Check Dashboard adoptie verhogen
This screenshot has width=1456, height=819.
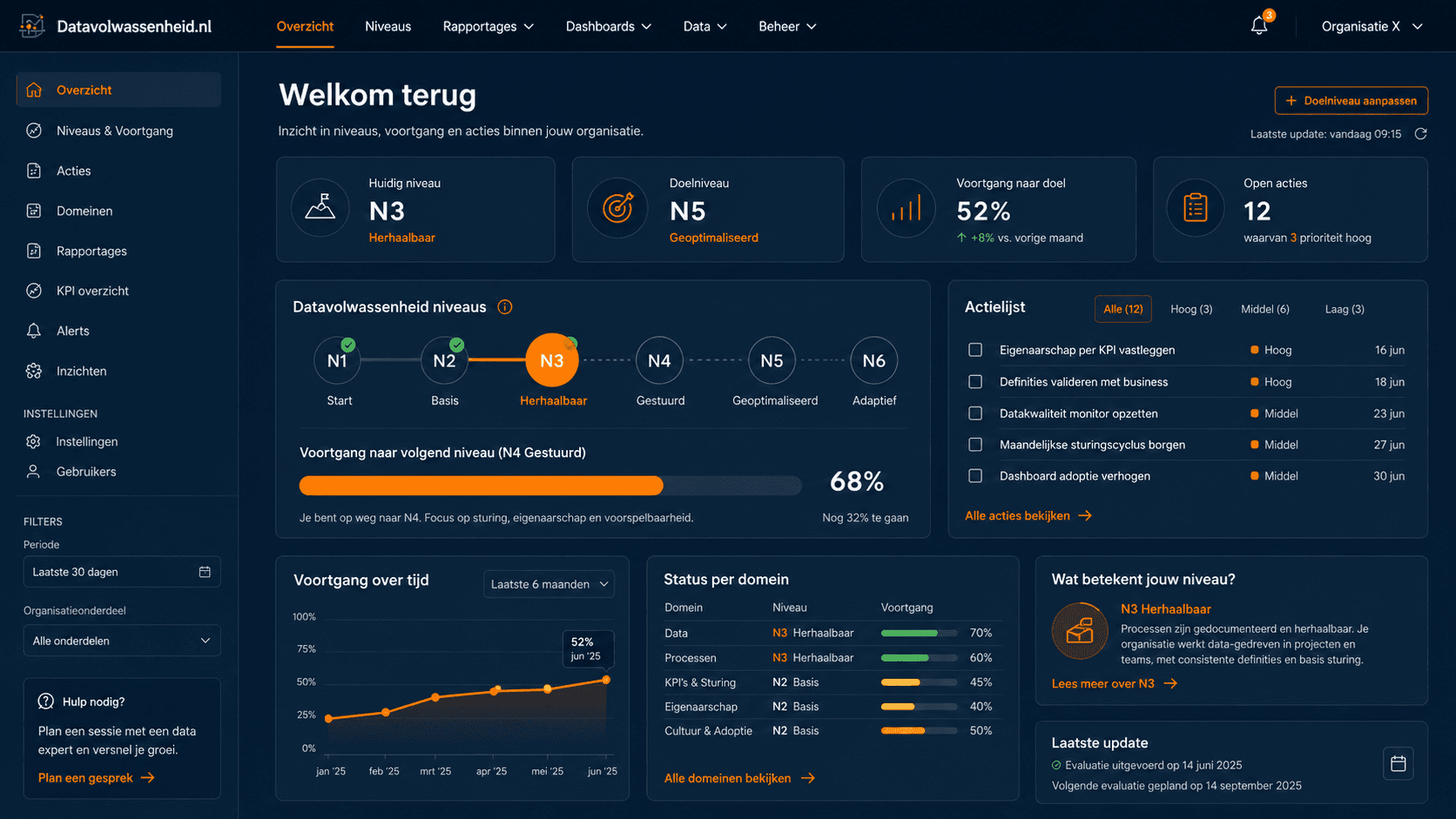click(x=975, y=476)
